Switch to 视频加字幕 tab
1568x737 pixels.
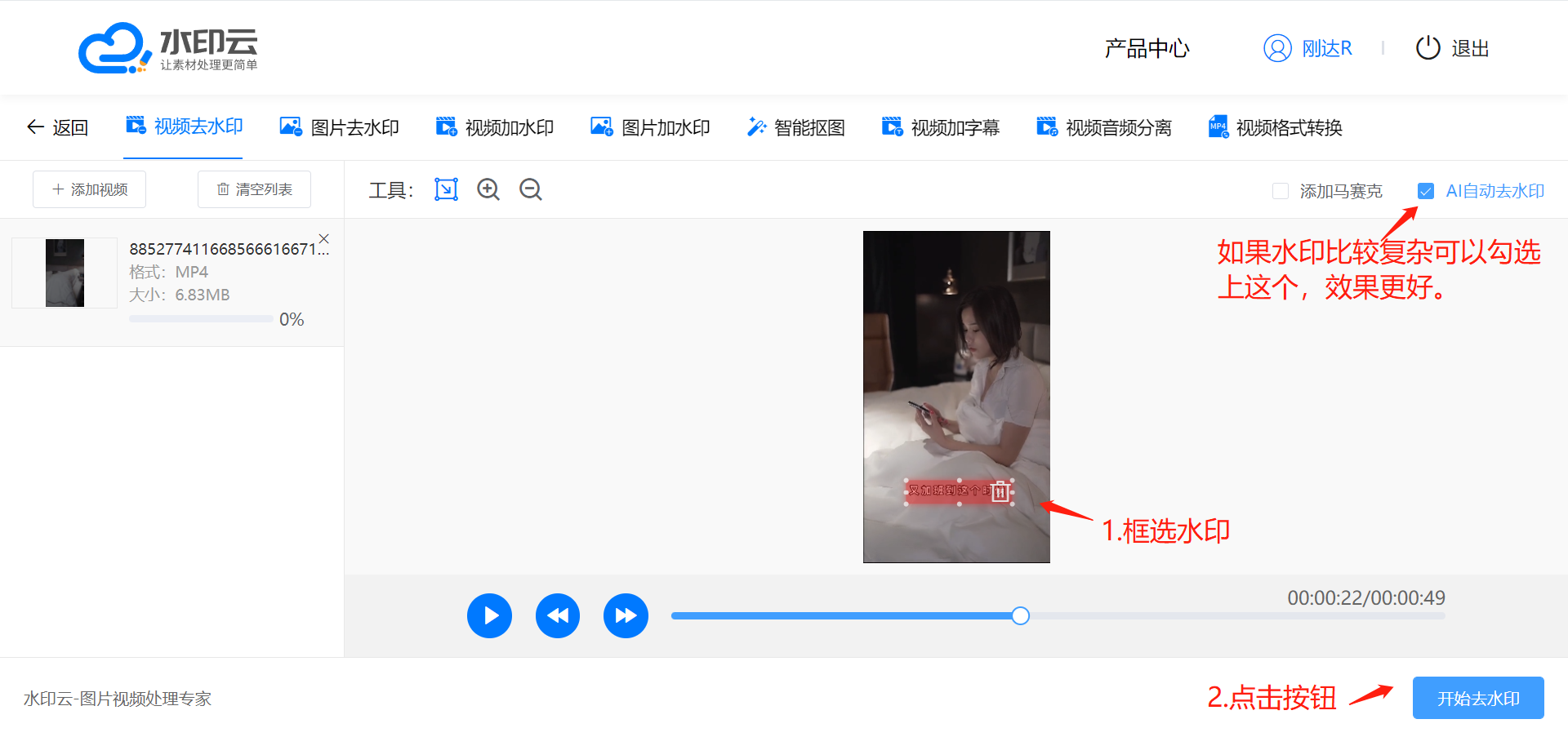point(940,127)
